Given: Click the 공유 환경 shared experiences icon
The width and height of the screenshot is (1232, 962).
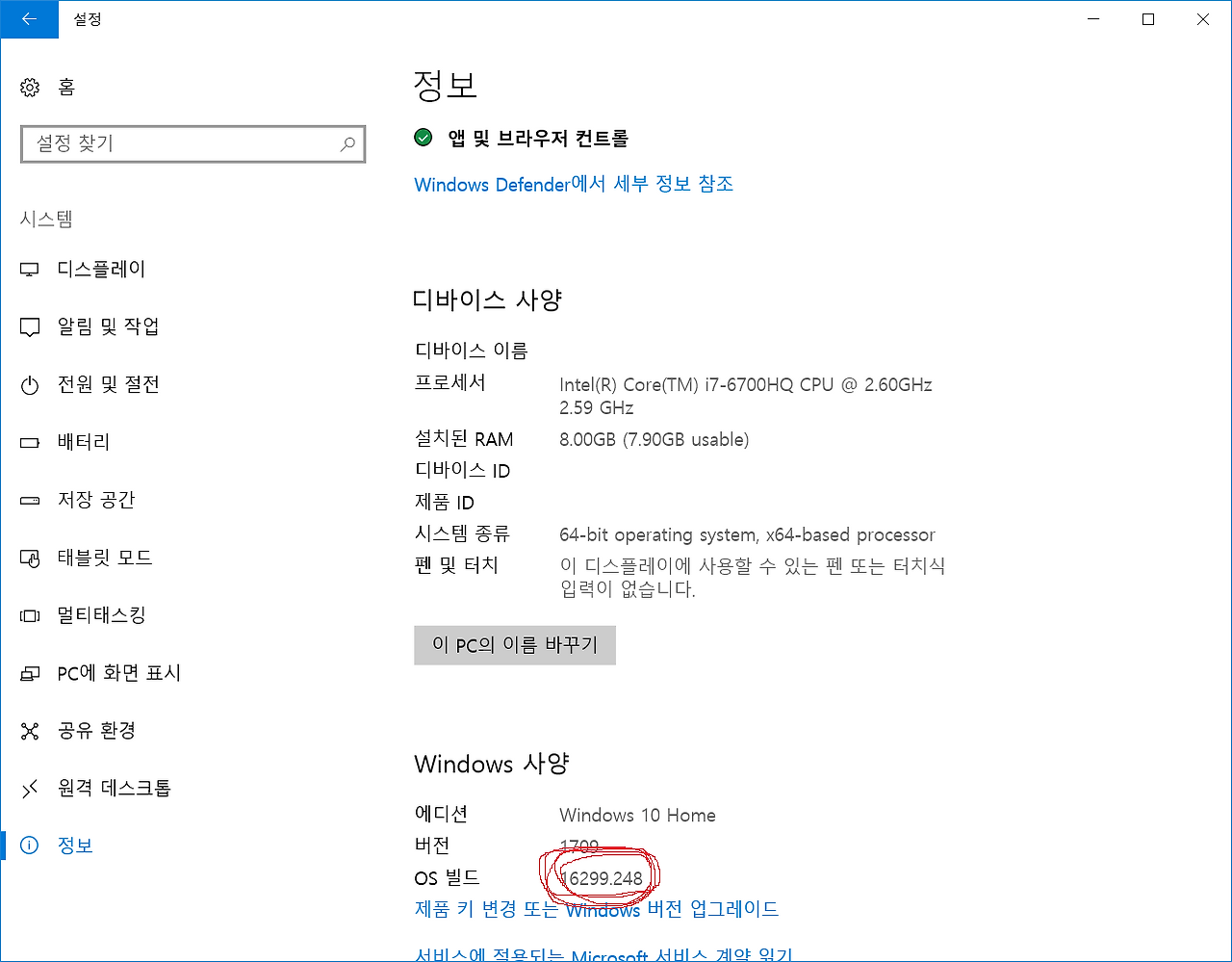Looking at the screenshot, I should coord(31,730).
